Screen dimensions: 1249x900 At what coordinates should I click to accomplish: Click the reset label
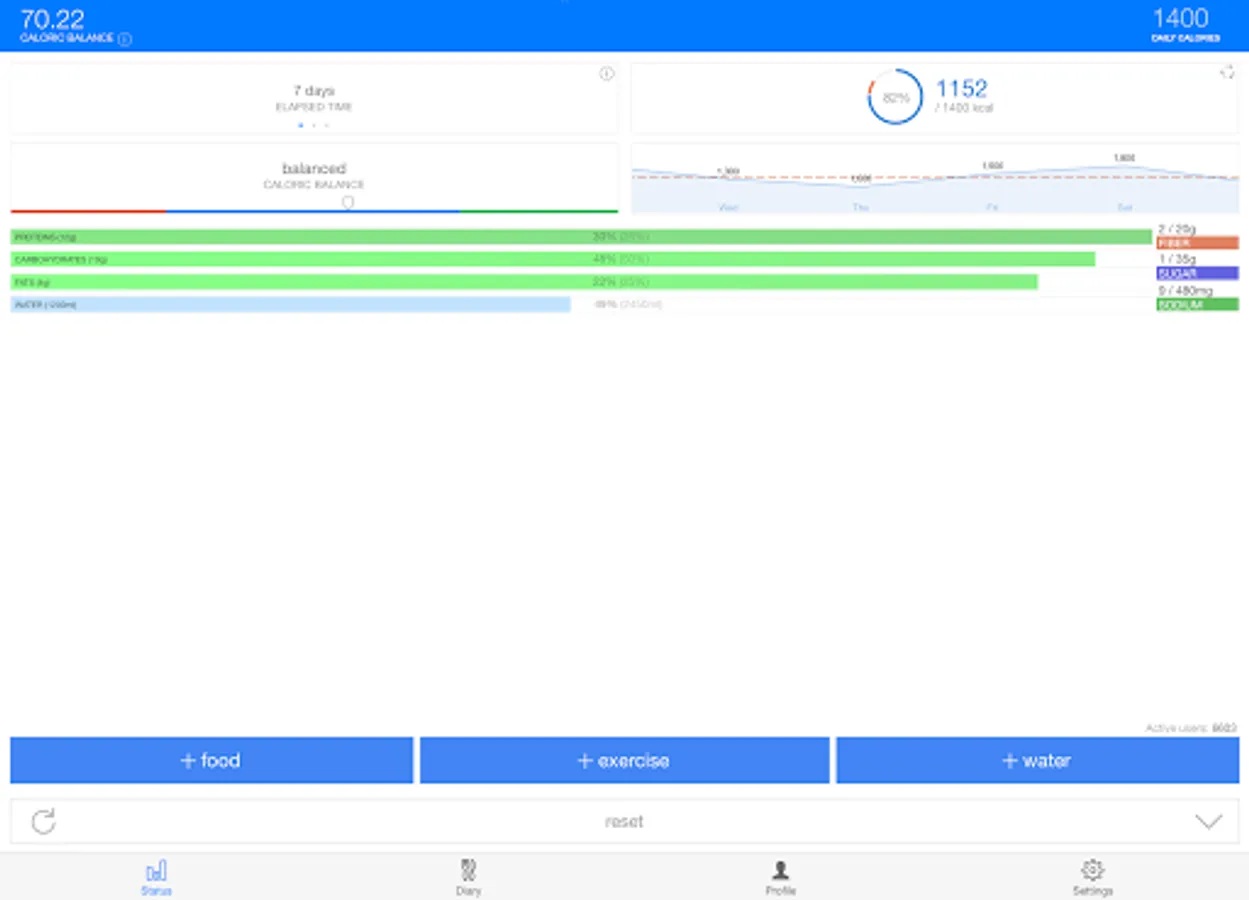pos(624,821)
